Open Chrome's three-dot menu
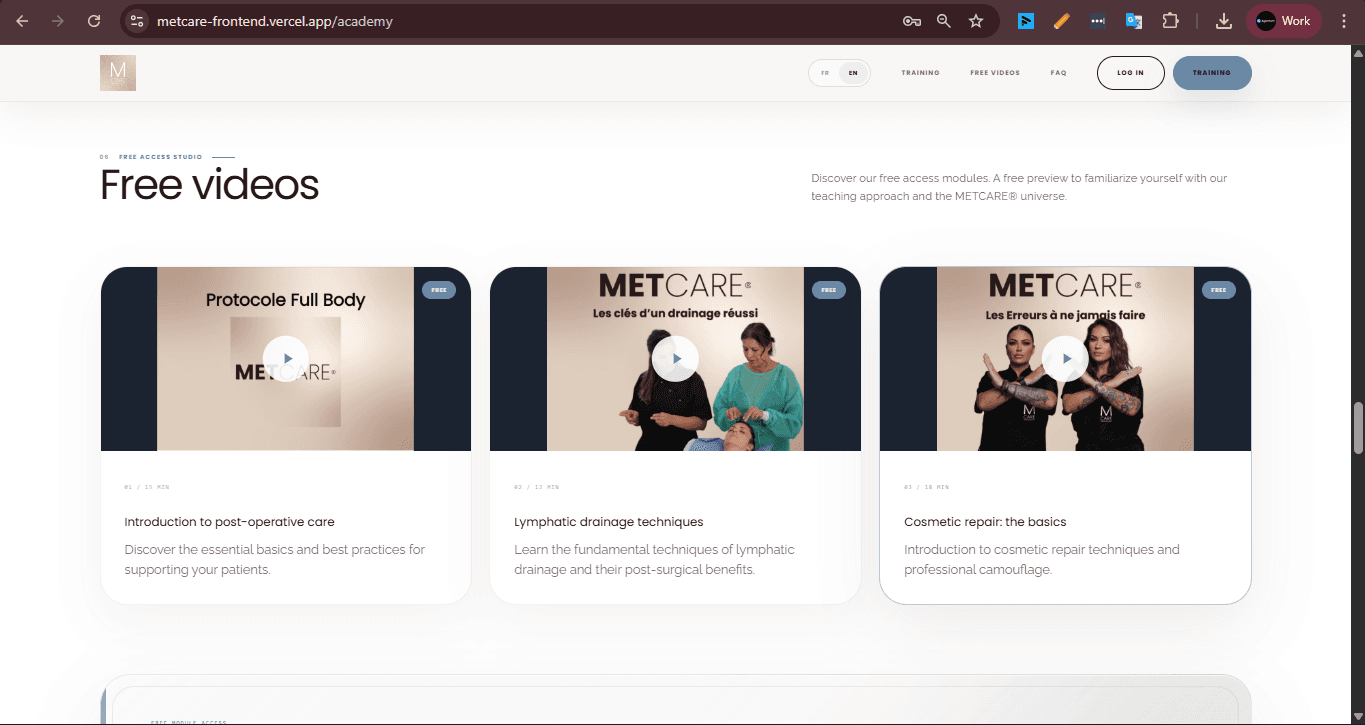 [1344, 21]
